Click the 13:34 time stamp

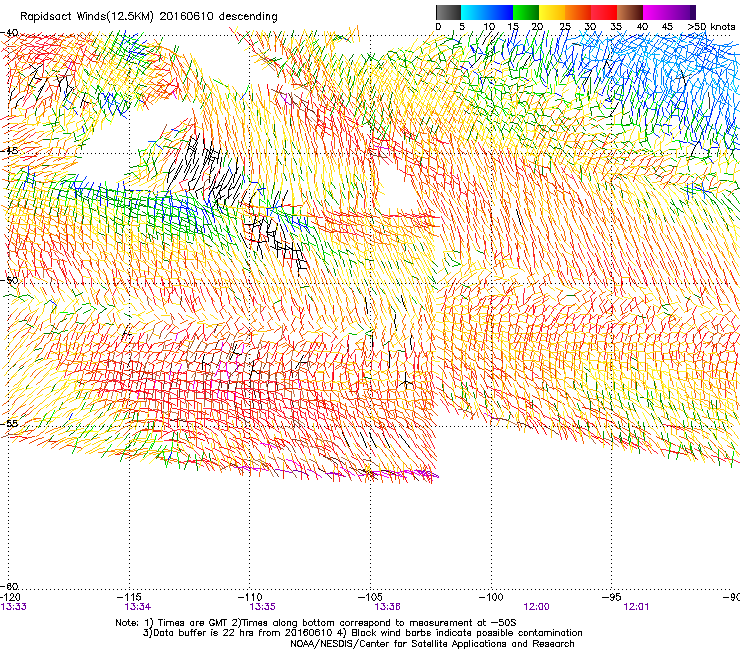(x=138, y=607)
